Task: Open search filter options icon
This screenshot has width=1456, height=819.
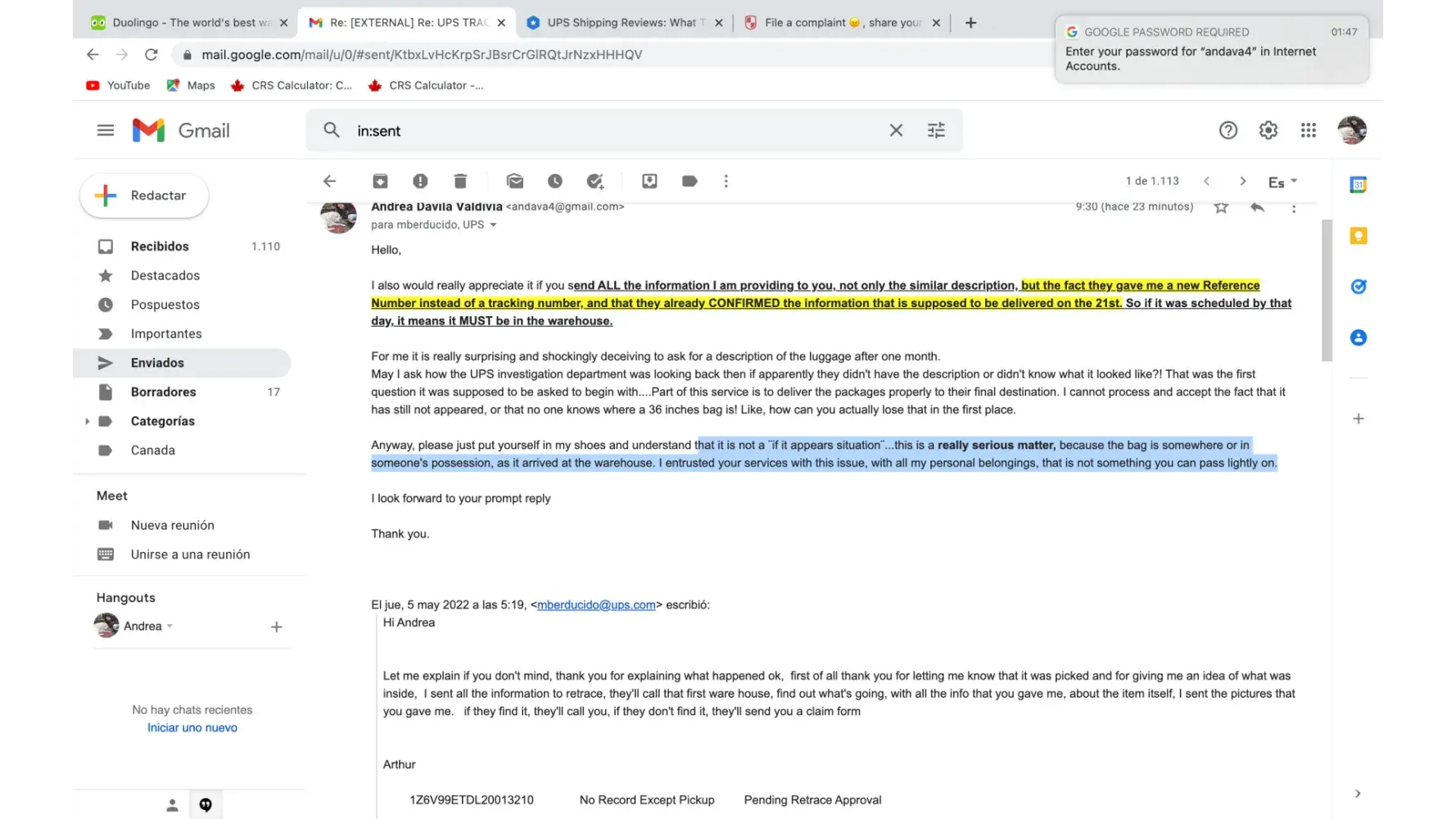Action: 936,130
